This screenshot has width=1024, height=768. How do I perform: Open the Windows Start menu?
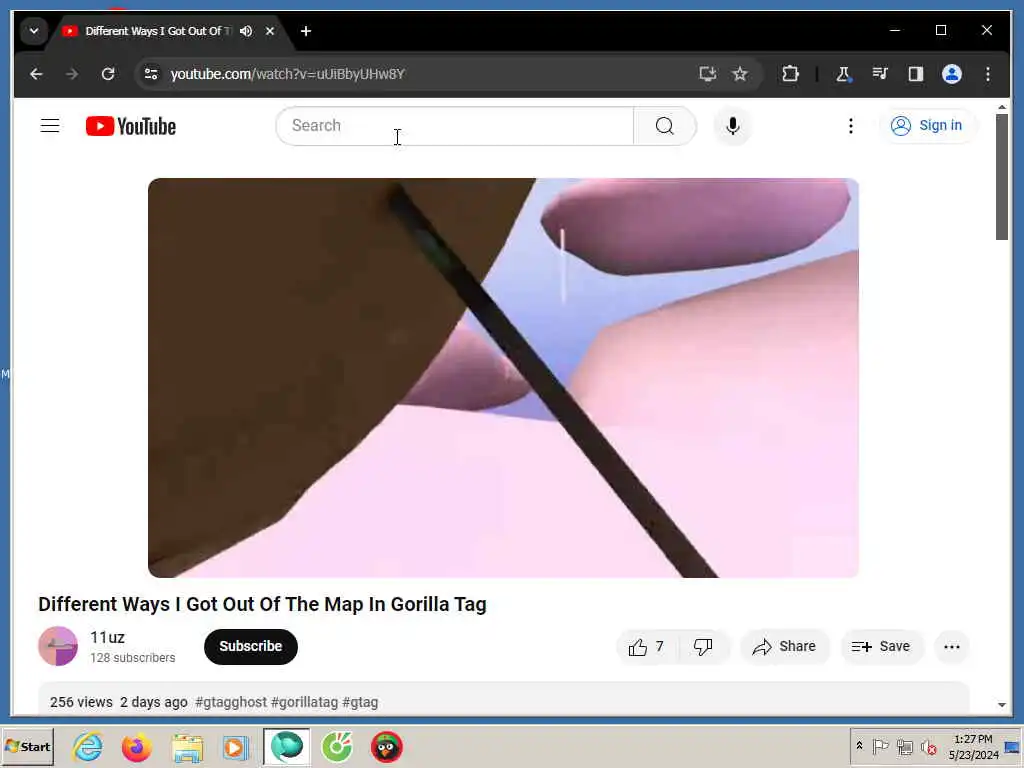pyautogui.click(x=27, y=746)
